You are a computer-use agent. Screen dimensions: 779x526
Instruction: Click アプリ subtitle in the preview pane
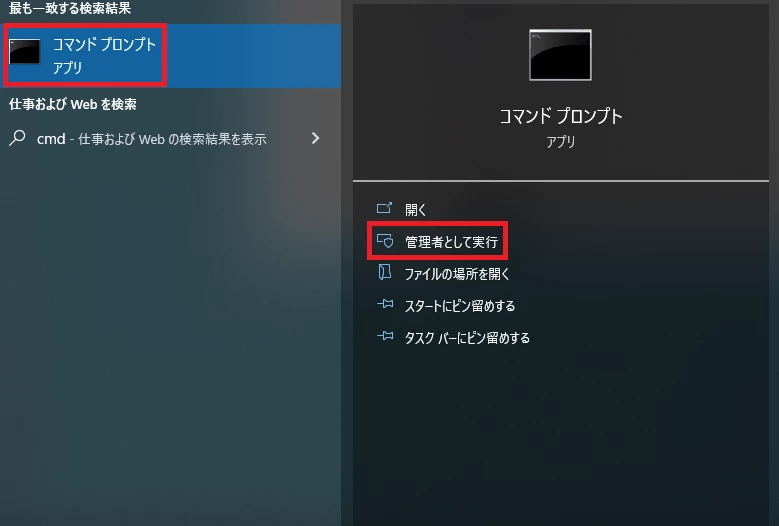click(x=561, y=142)
